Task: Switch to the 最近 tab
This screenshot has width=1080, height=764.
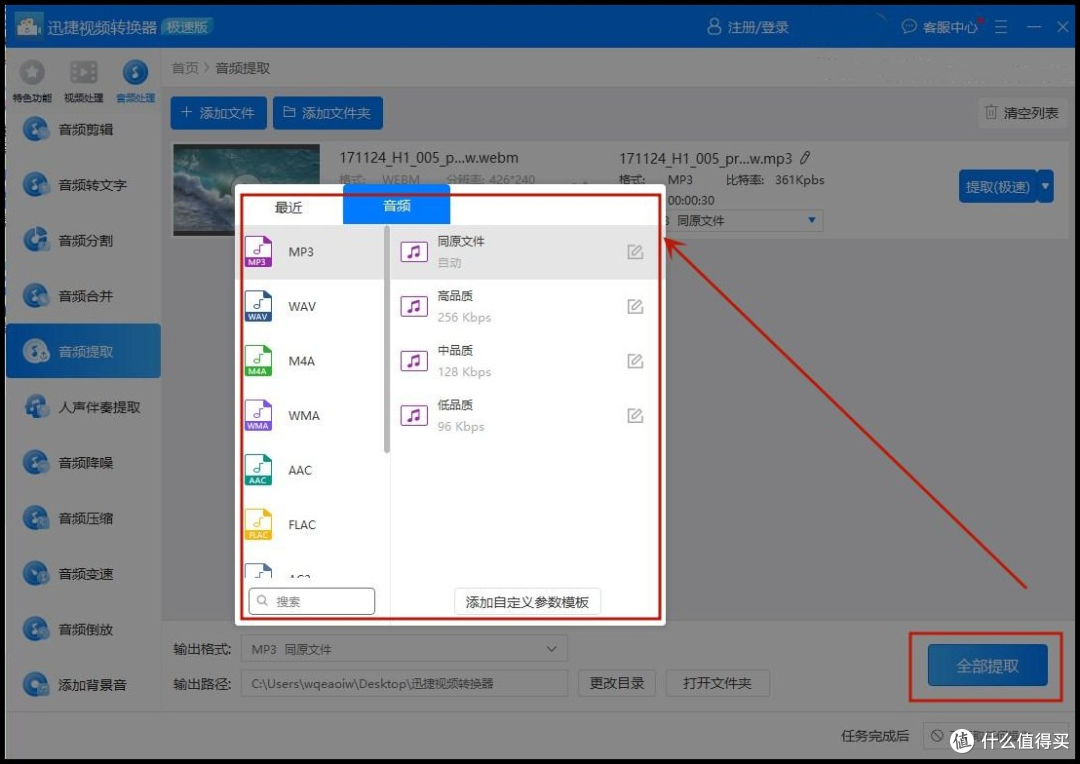Action: coord(288,207)
